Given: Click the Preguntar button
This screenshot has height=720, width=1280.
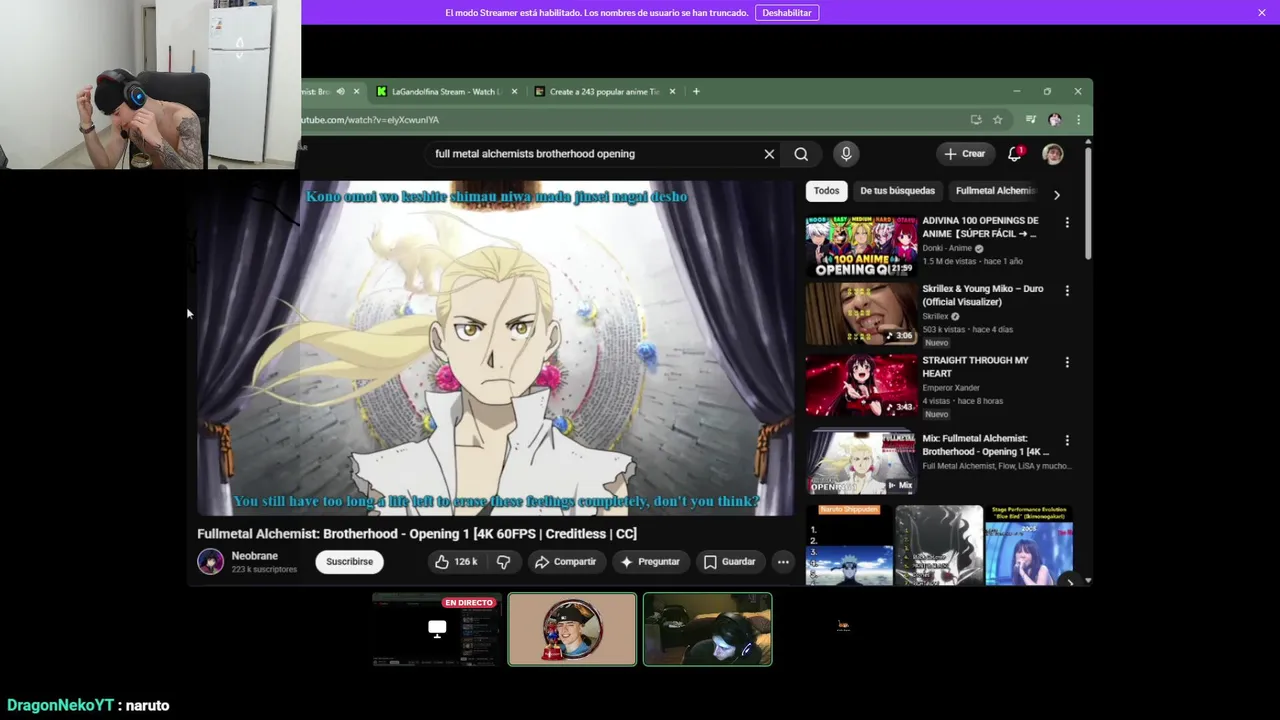Looking at the screenshot, I should (650, 562).
